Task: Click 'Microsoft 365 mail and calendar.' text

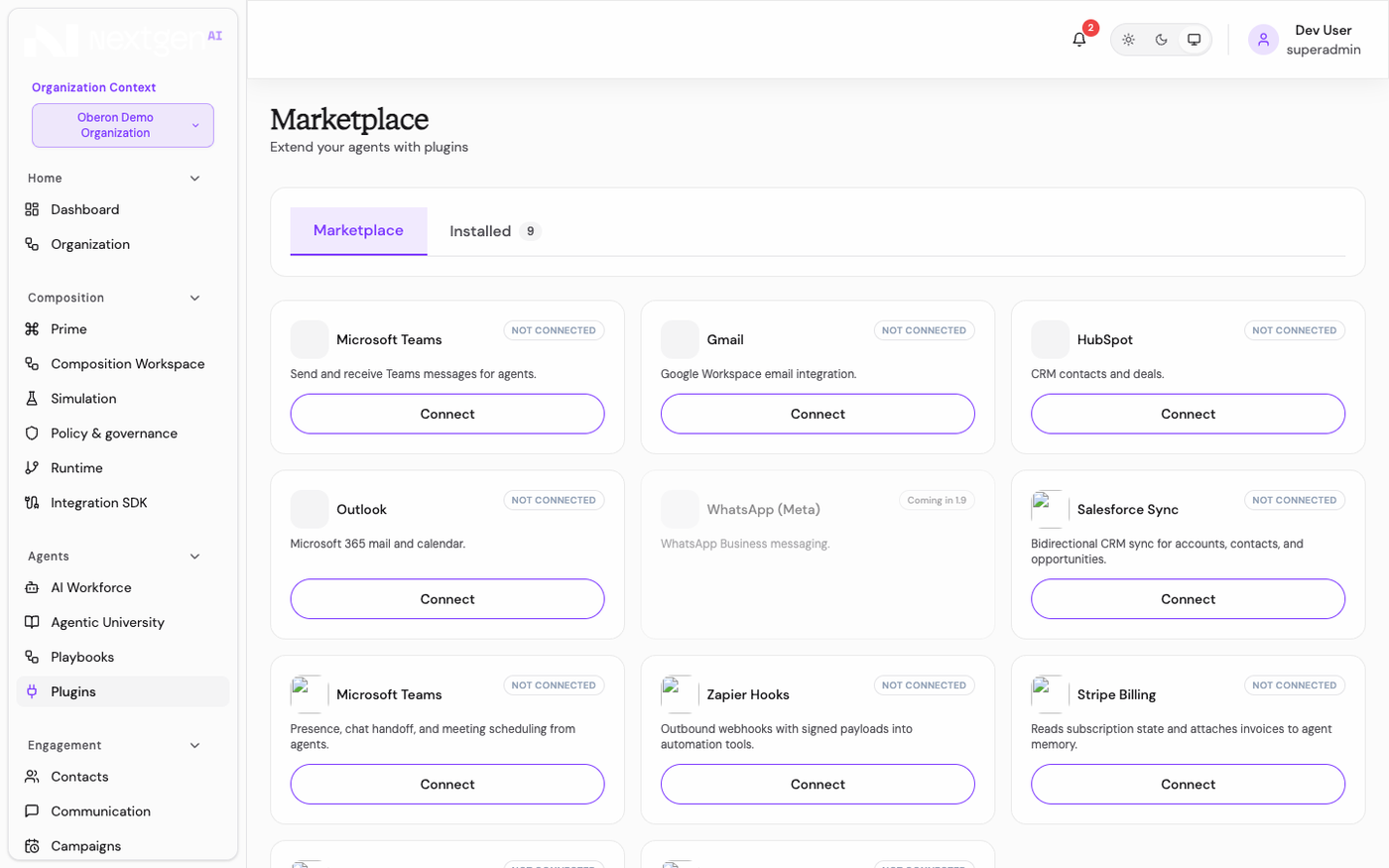Action: click(x=377, y=544)
